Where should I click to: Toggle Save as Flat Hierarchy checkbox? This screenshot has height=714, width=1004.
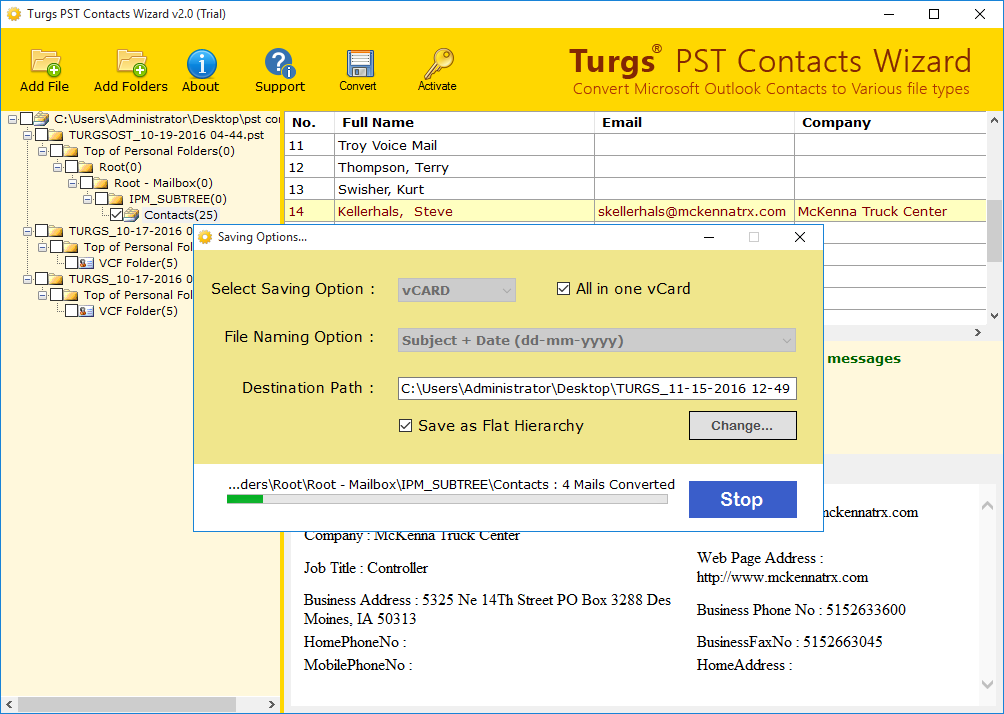click(405, 425)
